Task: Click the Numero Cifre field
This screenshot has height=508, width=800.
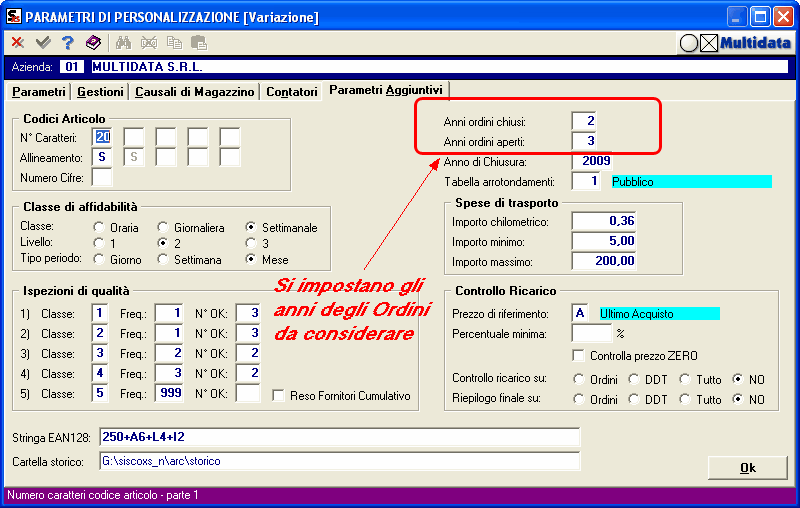Action: [x=102, y=177]
